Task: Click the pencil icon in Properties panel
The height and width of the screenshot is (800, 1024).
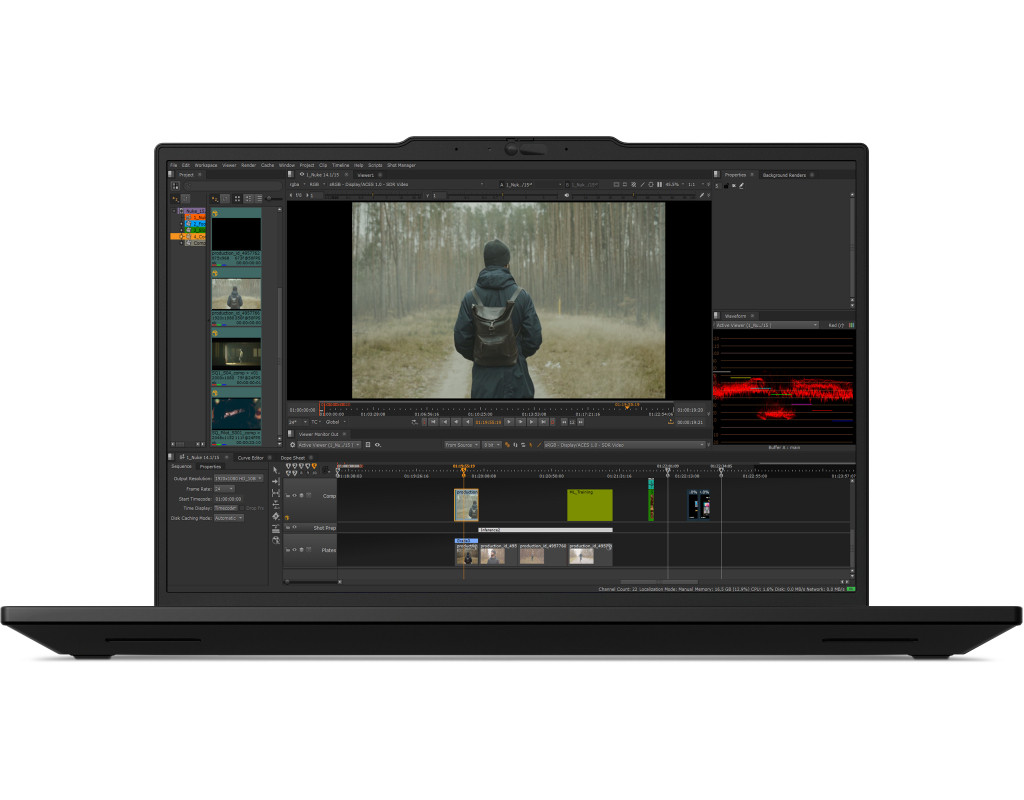Action: 741,185
